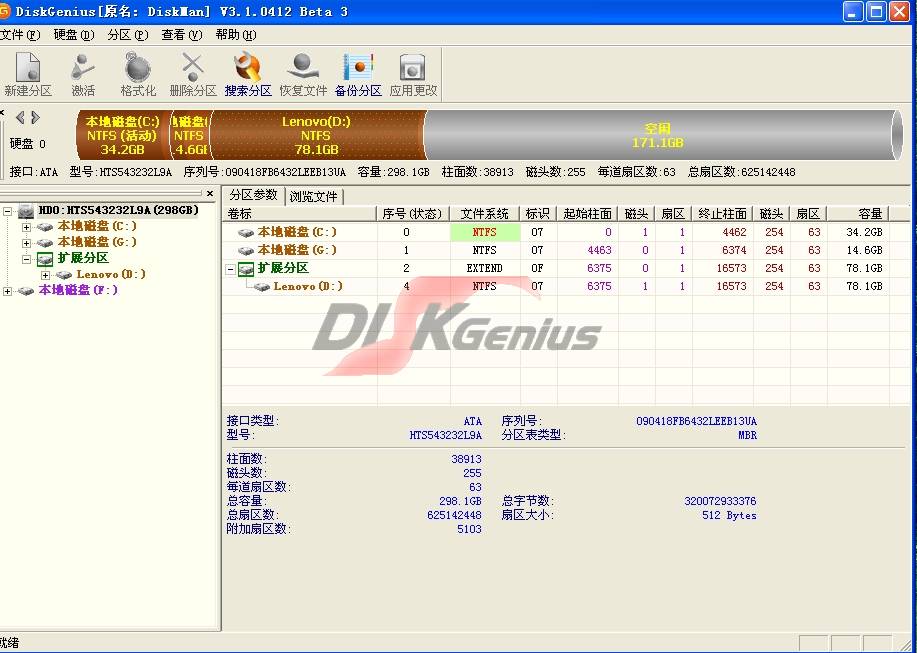Viewport: 917px width, 653px height.
Task: Click the 序号(状态) column header
Action: (x=412, y=214)
